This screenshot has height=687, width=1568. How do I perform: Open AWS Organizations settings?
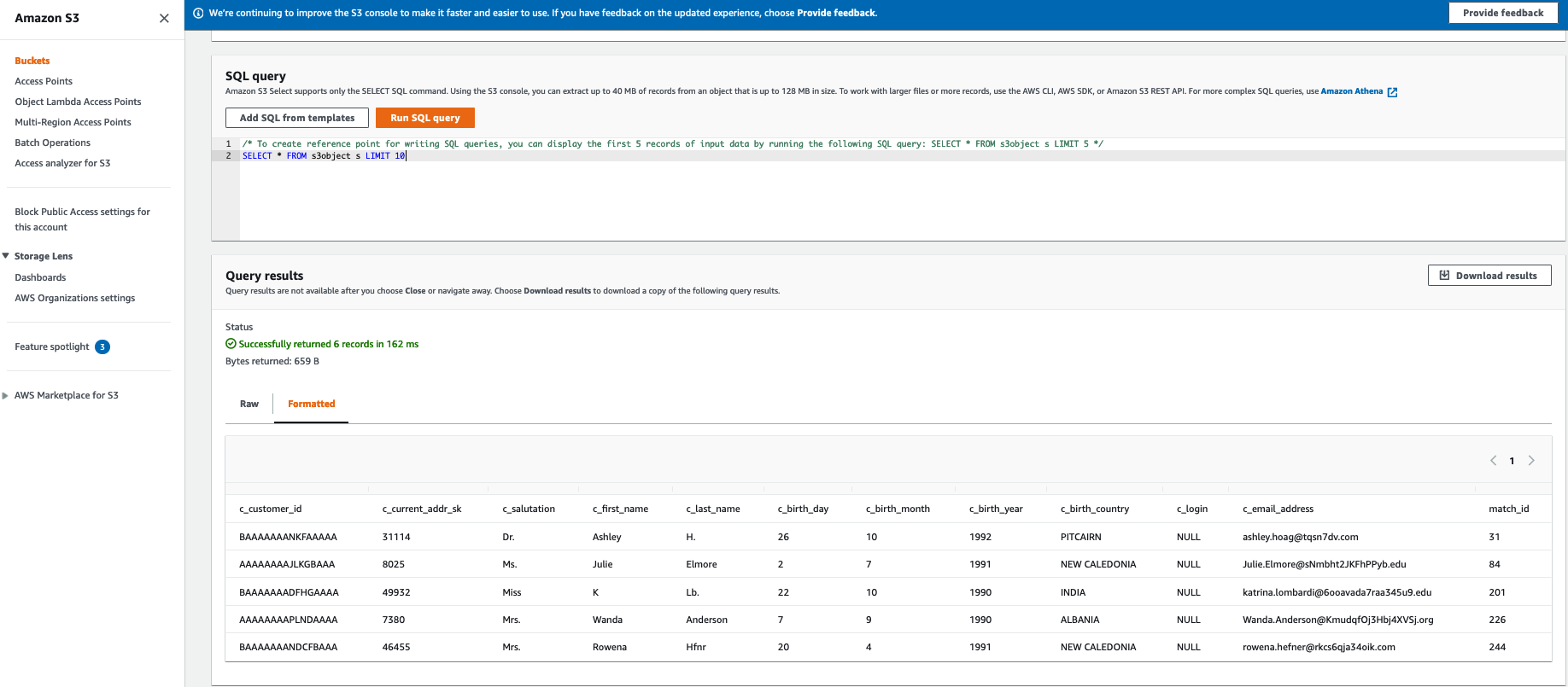74,298
